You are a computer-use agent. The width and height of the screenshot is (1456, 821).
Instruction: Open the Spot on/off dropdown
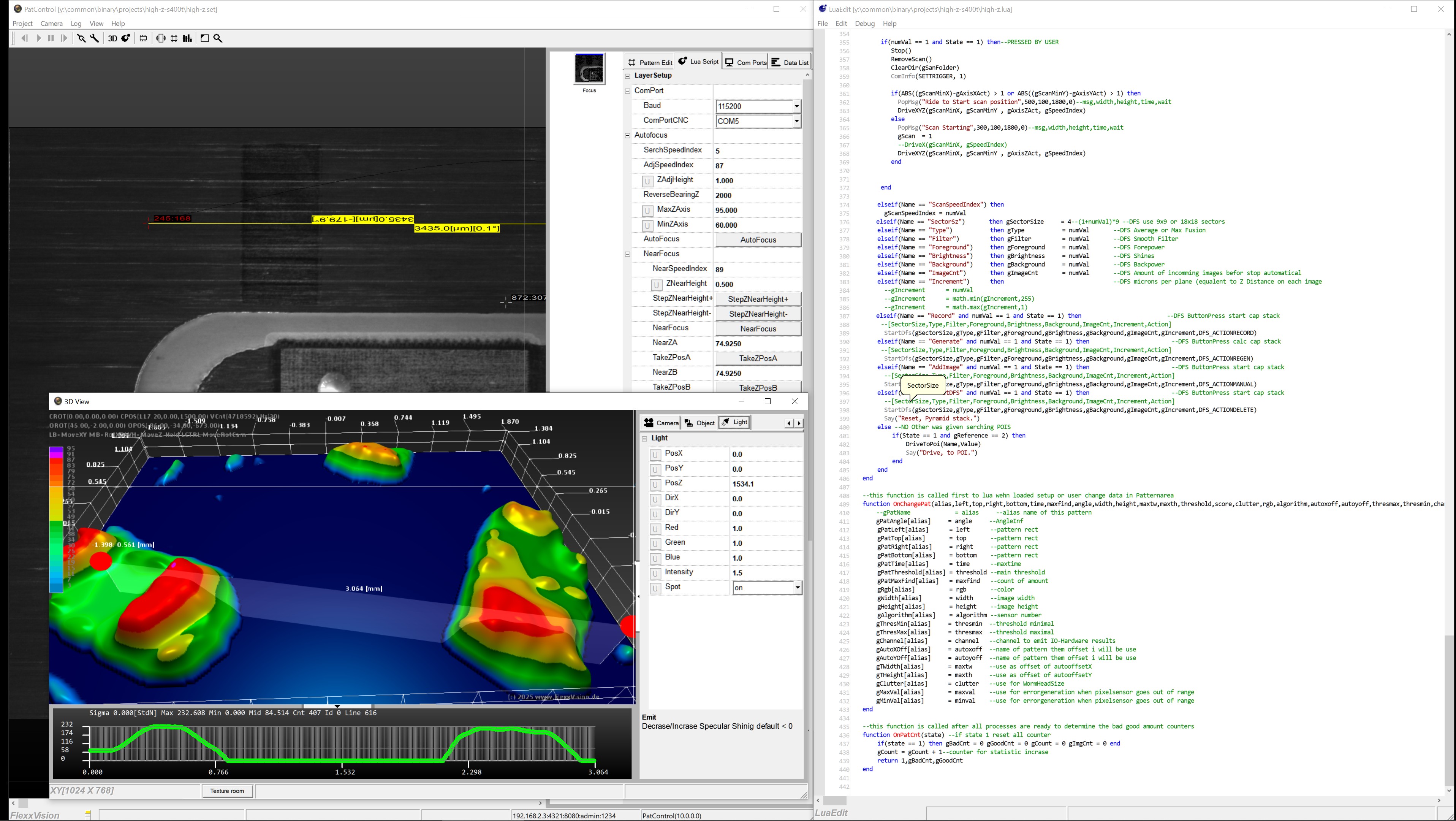point(797,588)
